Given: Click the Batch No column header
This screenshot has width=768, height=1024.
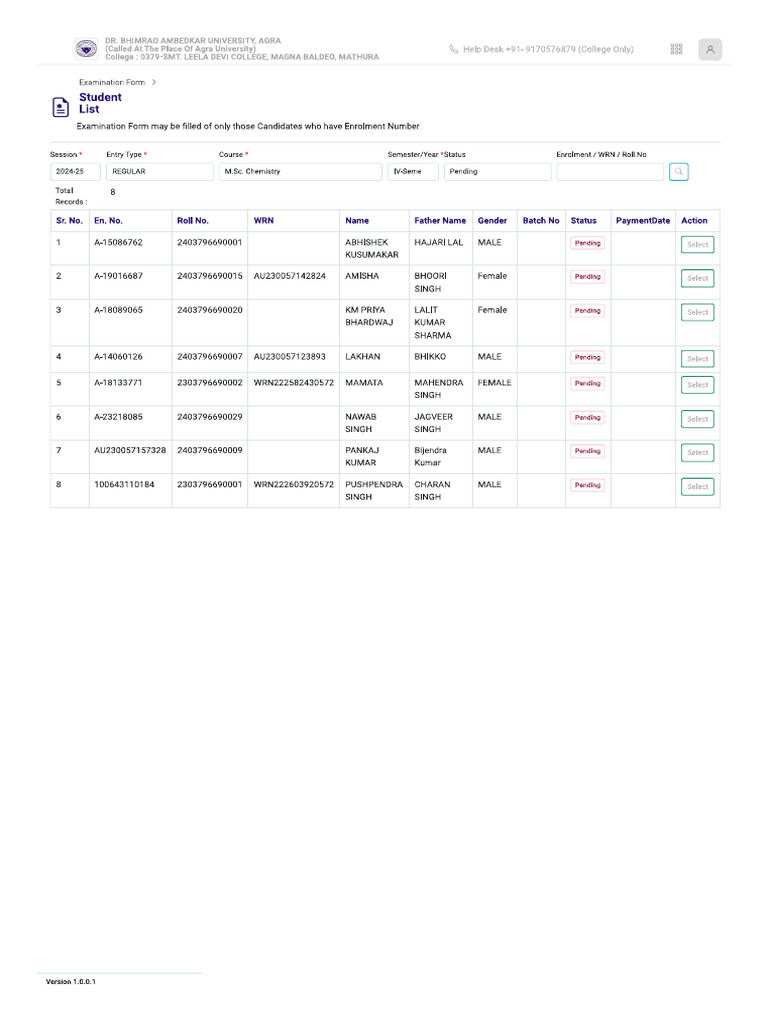Looking at the screenshot, I should click(x=541, y=221).
